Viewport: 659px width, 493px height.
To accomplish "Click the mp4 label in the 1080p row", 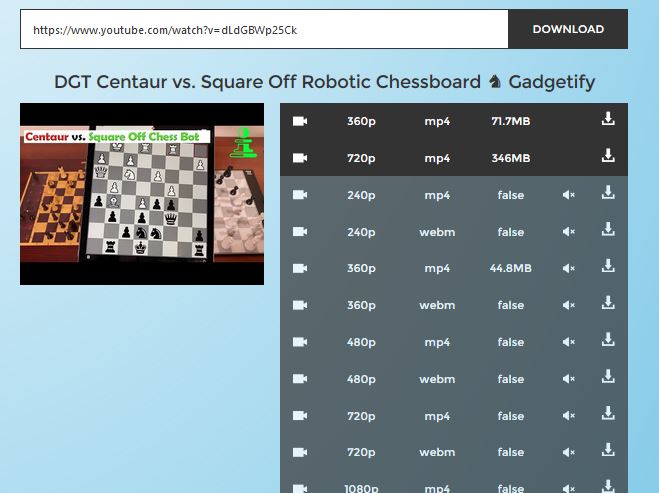I will (437, 489).
